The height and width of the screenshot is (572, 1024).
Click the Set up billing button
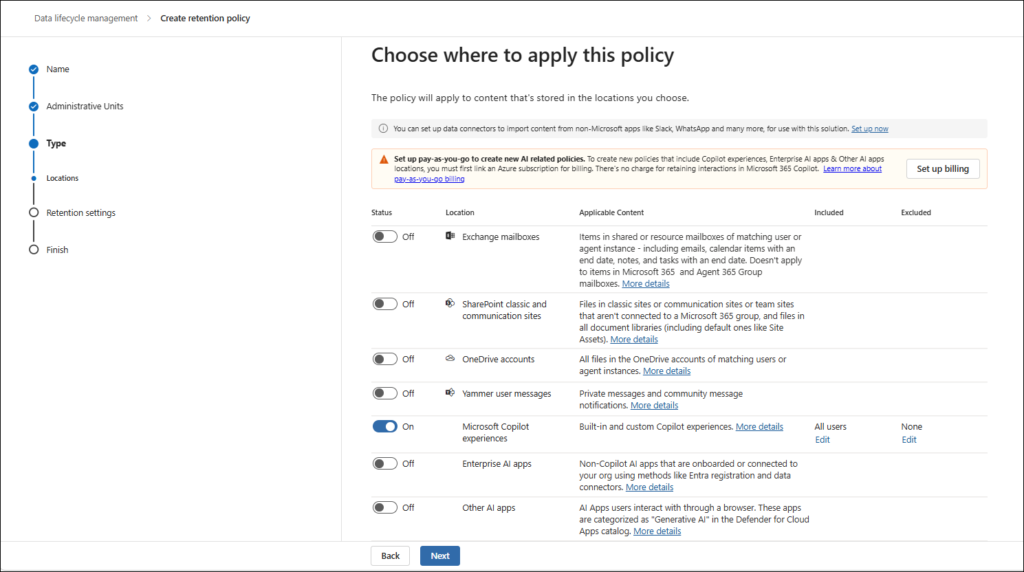(x=942, y=169)
